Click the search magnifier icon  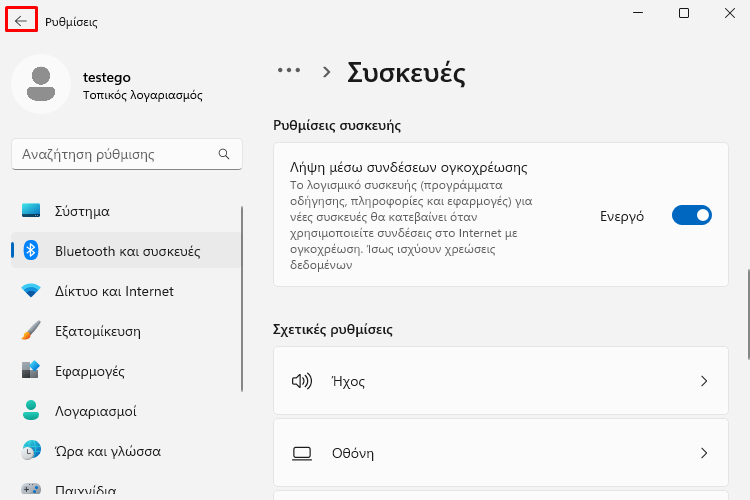pyautogui.click(x=224, y=154)
